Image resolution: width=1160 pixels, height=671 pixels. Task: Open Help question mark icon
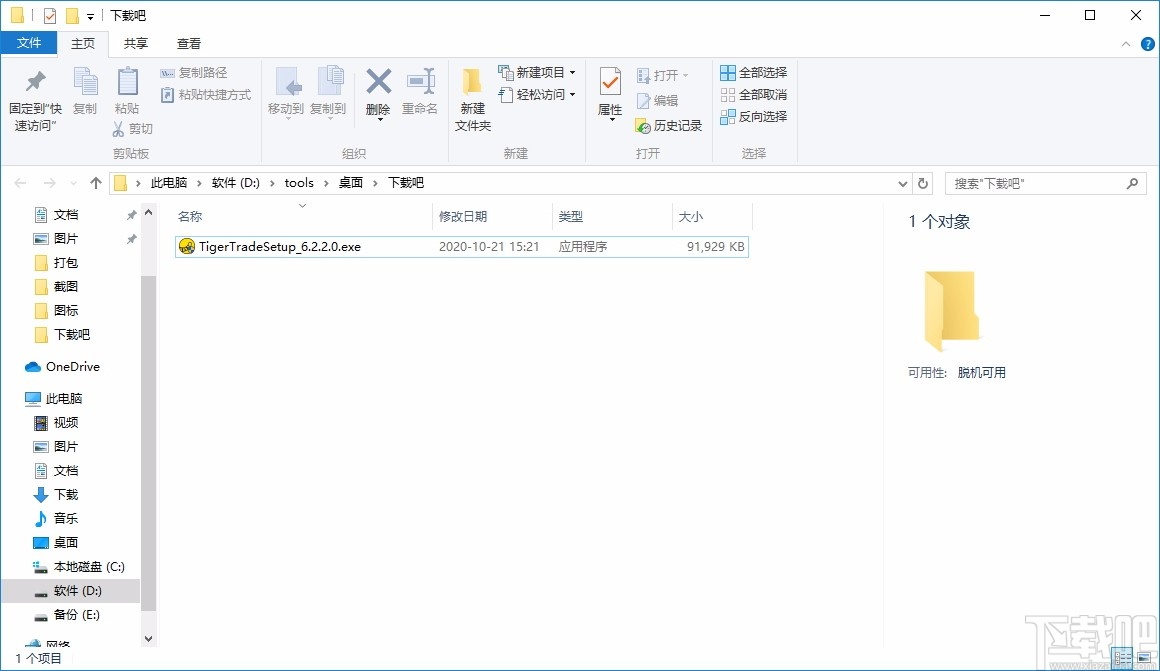(x=1147, y=44)
